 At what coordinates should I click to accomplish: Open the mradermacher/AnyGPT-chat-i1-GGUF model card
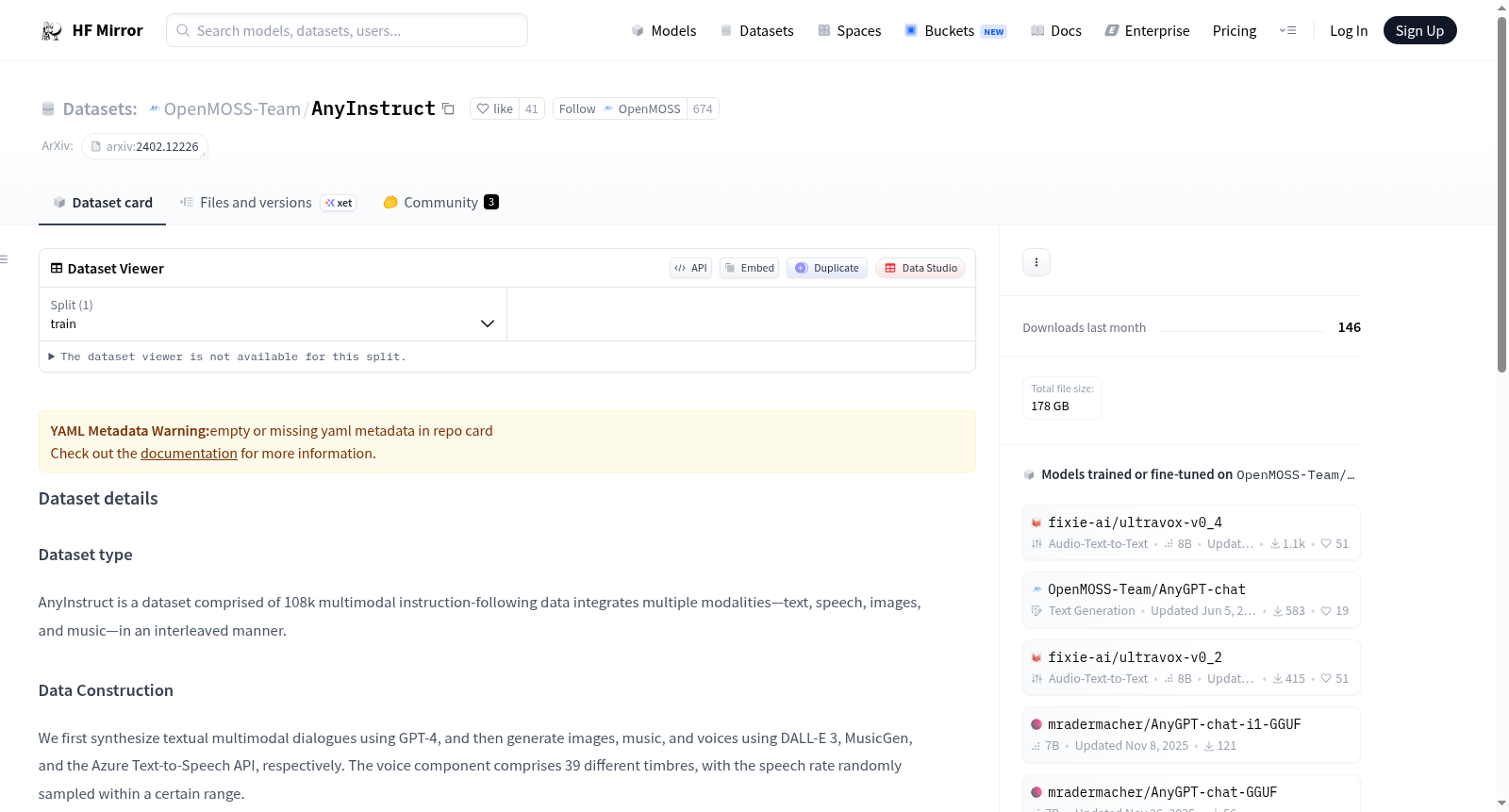1191,735
